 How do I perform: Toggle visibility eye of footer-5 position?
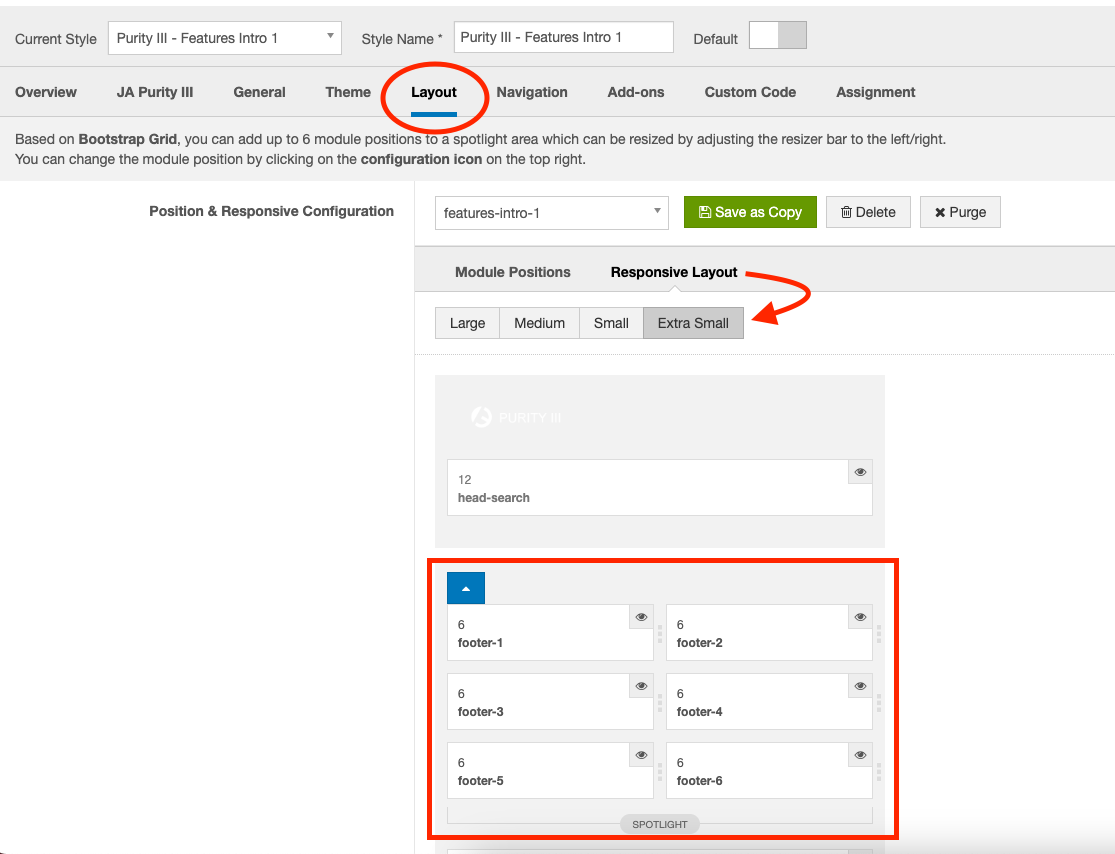click(x=641, y=755)
